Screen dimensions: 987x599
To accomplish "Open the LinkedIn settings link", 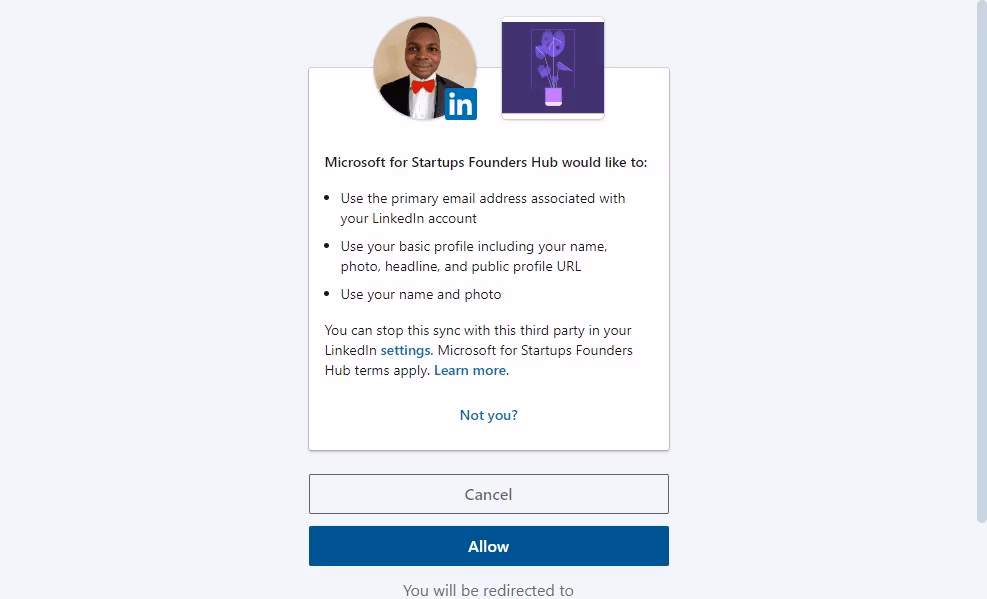I will (x=405, y=350).
